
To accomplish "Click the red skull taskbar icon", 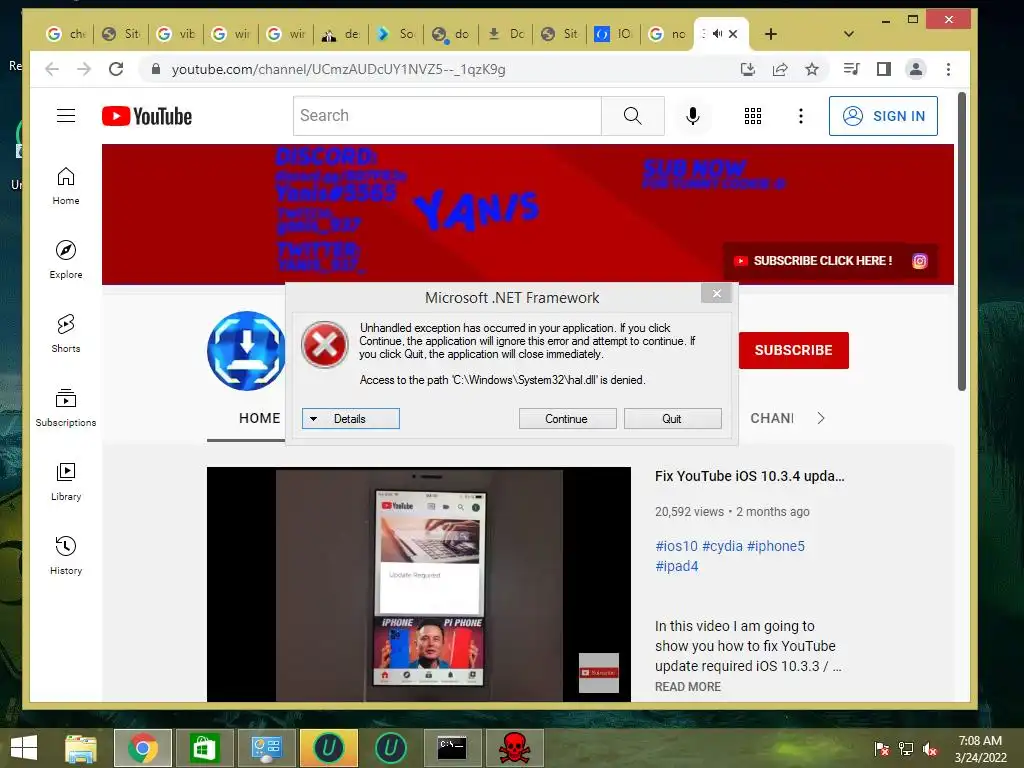I will tap(515, 748).
